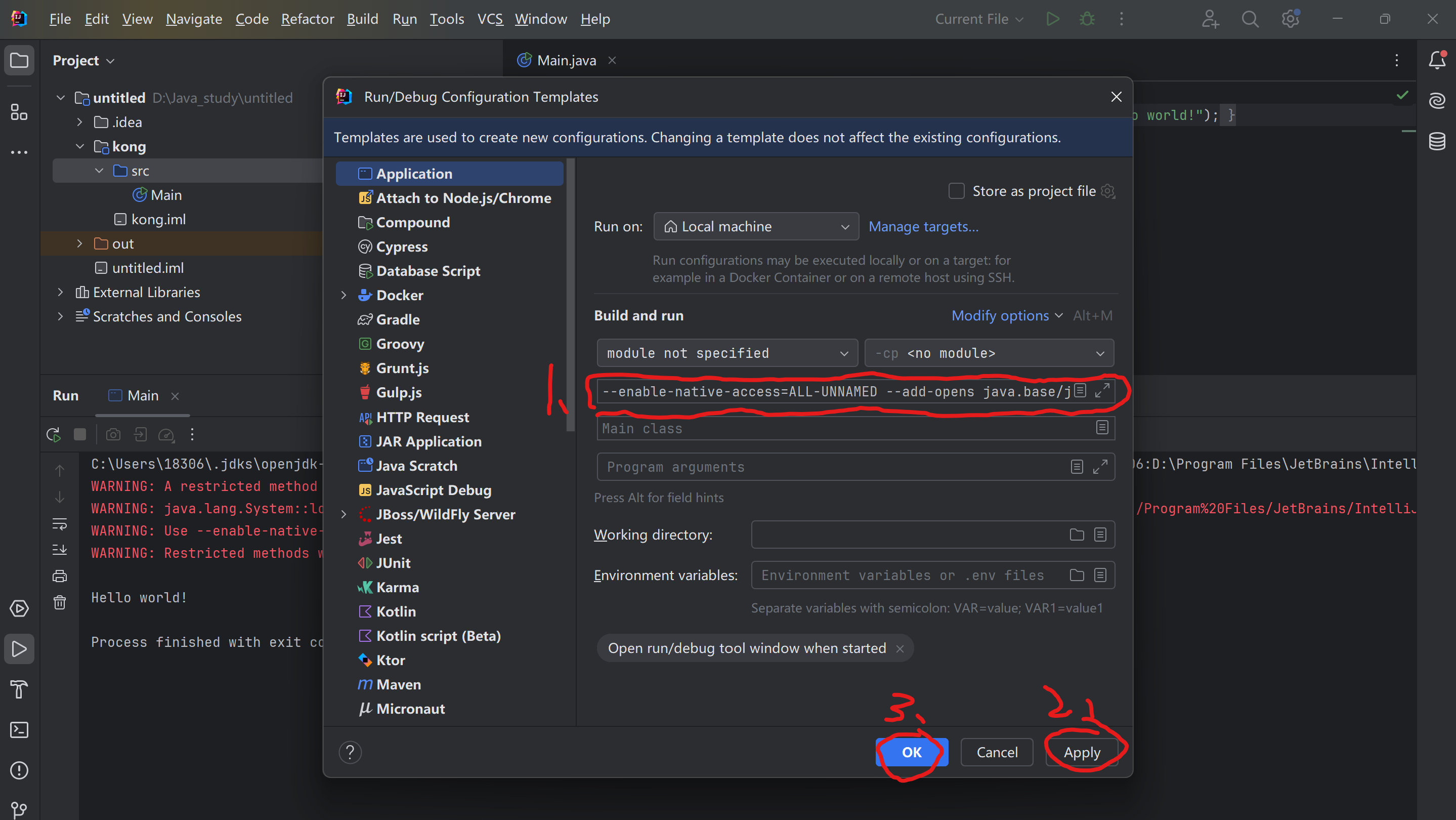The image size is (1456, 820).
Task: Open the Database tool window
Action: tap(1437, 141)
